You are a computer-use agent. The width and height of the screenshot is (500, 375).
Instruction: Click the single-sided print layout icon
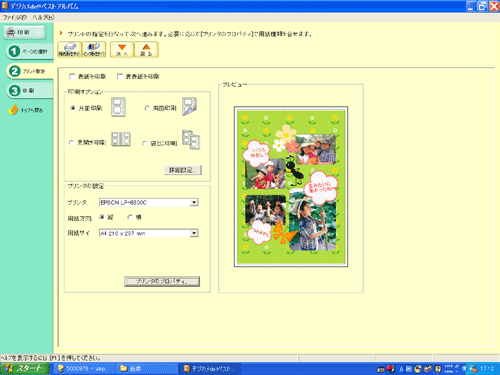click(118, 107)
